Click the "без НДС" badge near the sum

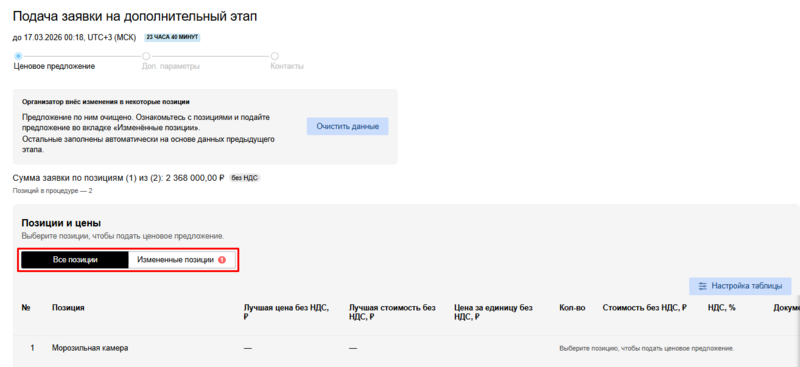point(244,178)
